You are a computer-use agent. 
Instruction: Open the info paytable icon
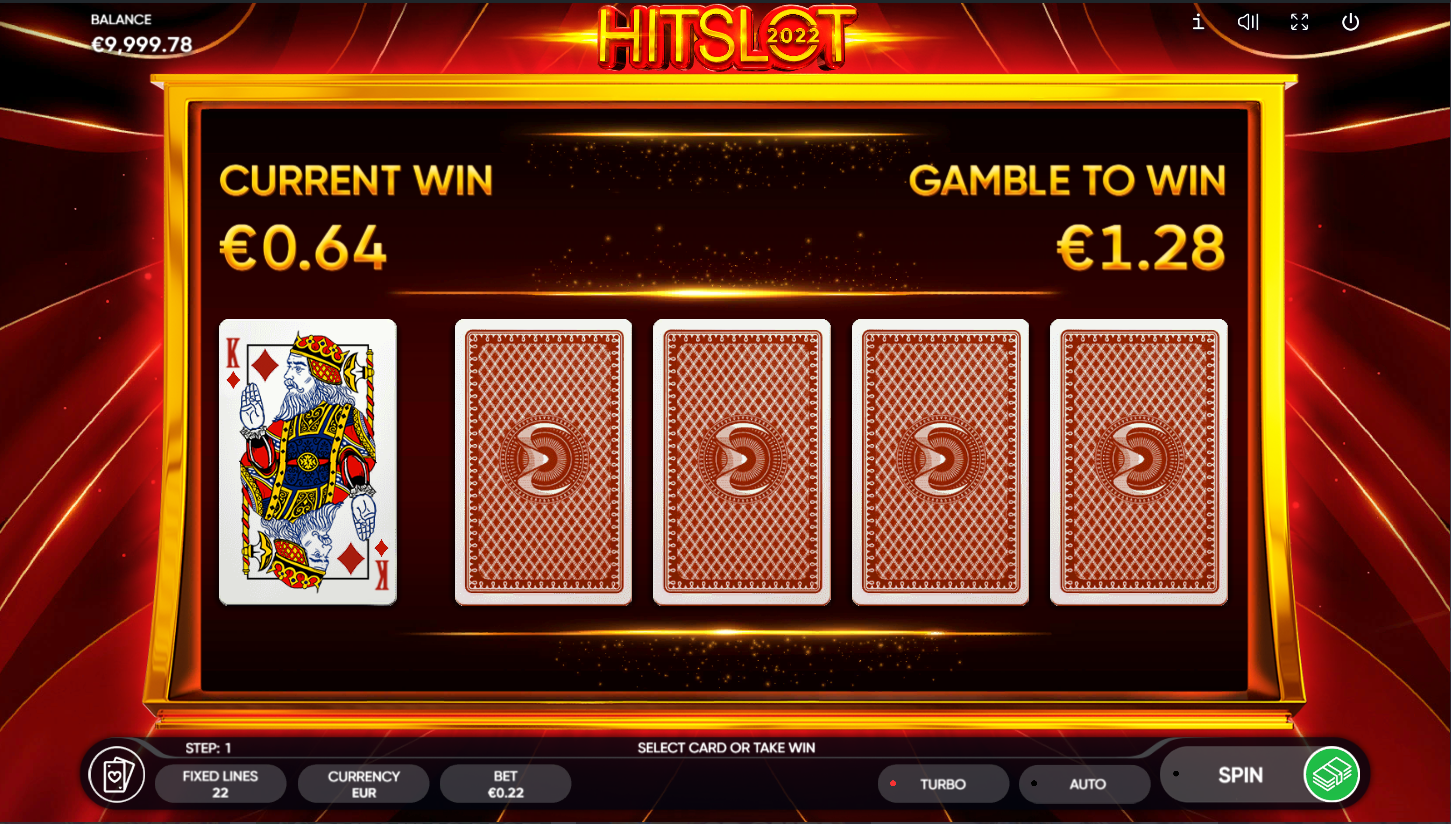tap(1198, 22)
